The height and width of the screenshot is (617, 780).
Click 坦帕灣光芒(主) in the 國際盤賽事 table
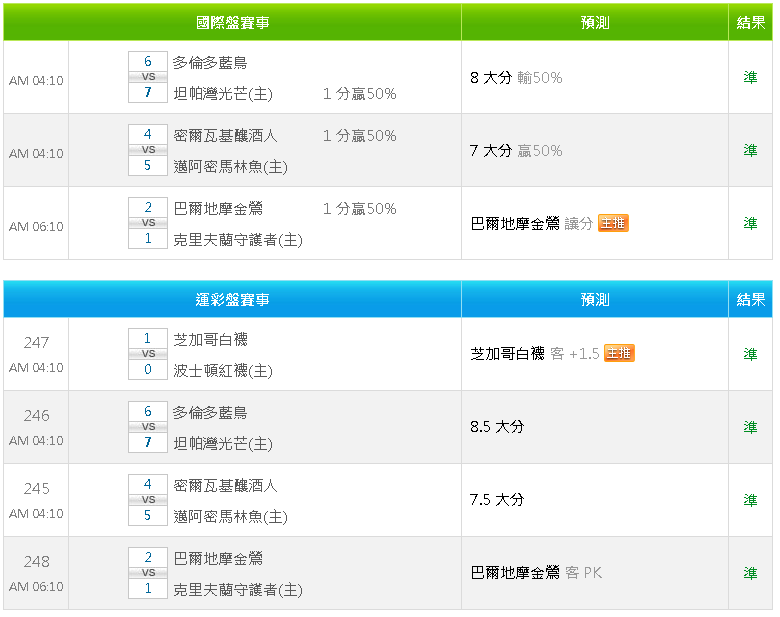coord(223,94)
